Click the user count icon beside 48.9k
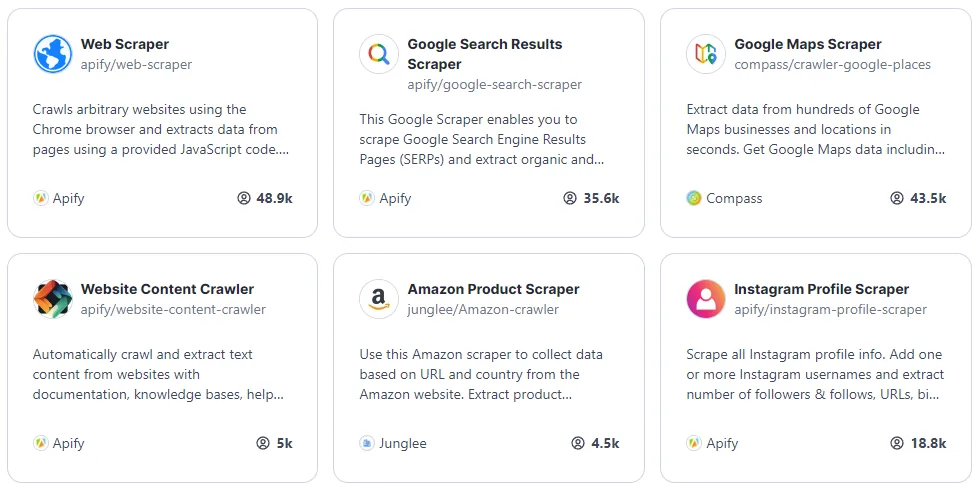Viewport: 980px width, 490px height. pyautogui.click(x=244, y=198)
